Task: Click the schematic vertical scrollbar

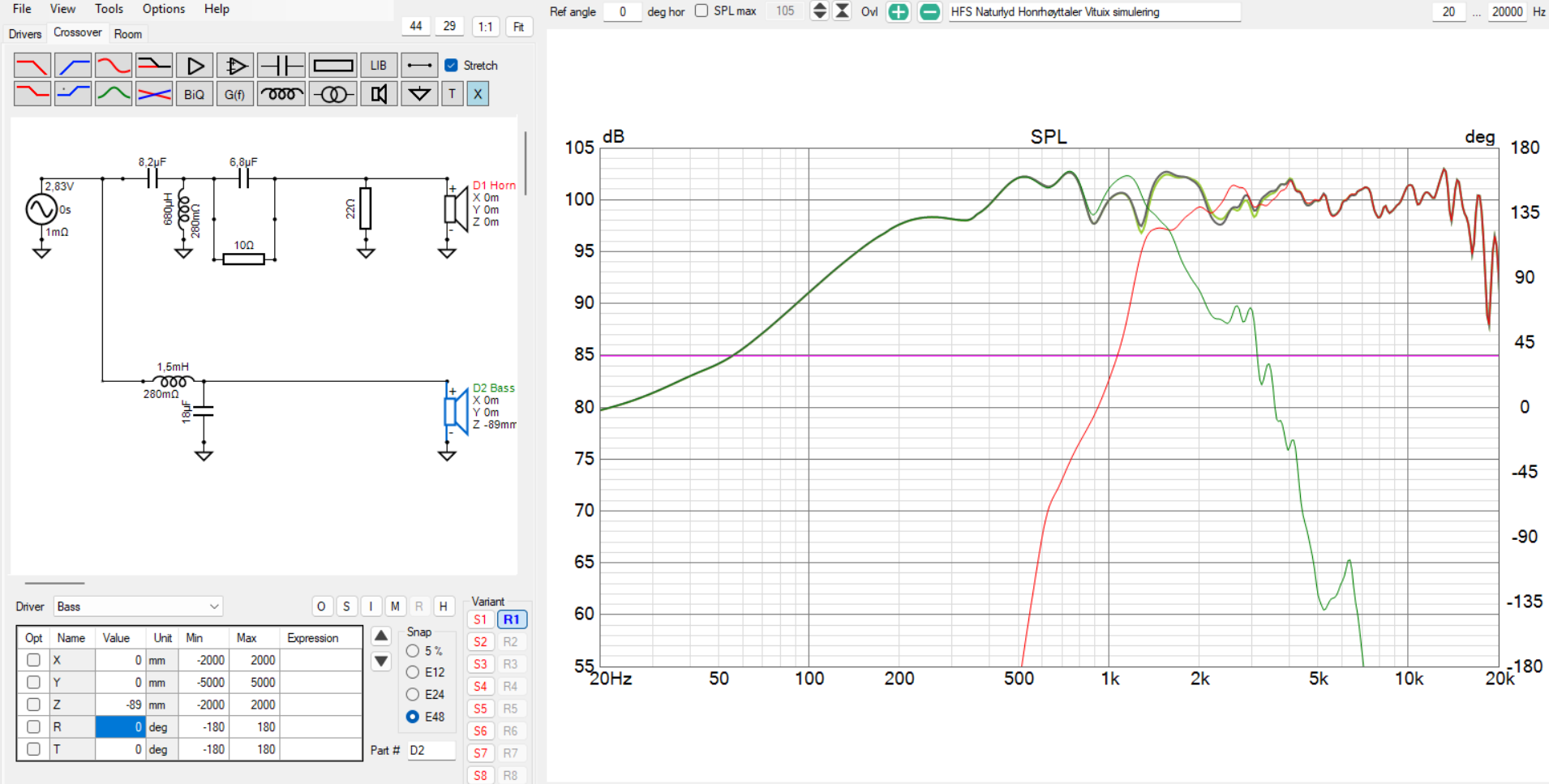Action: click(x=526, y=163)
